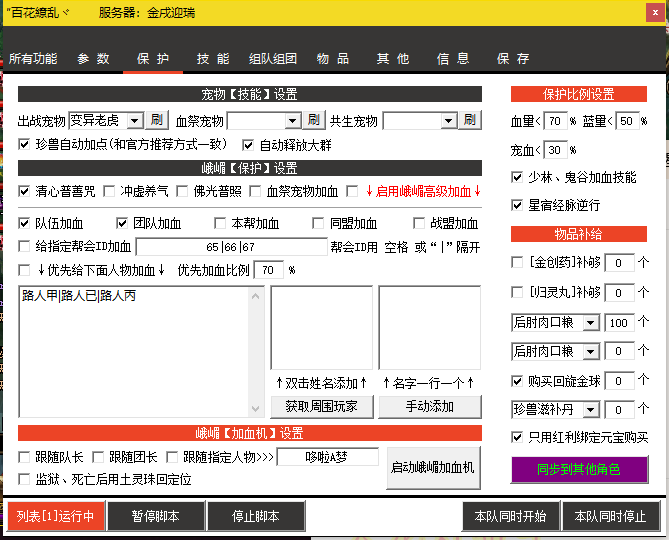Switch to 其他 tab

tap(393, 58)
